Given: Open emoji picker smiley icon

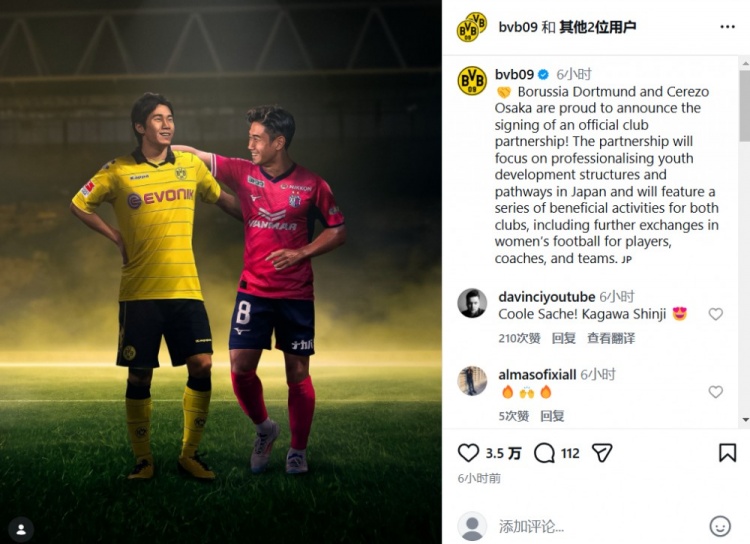Looking at the screenshot, I should tap(720, 526).
